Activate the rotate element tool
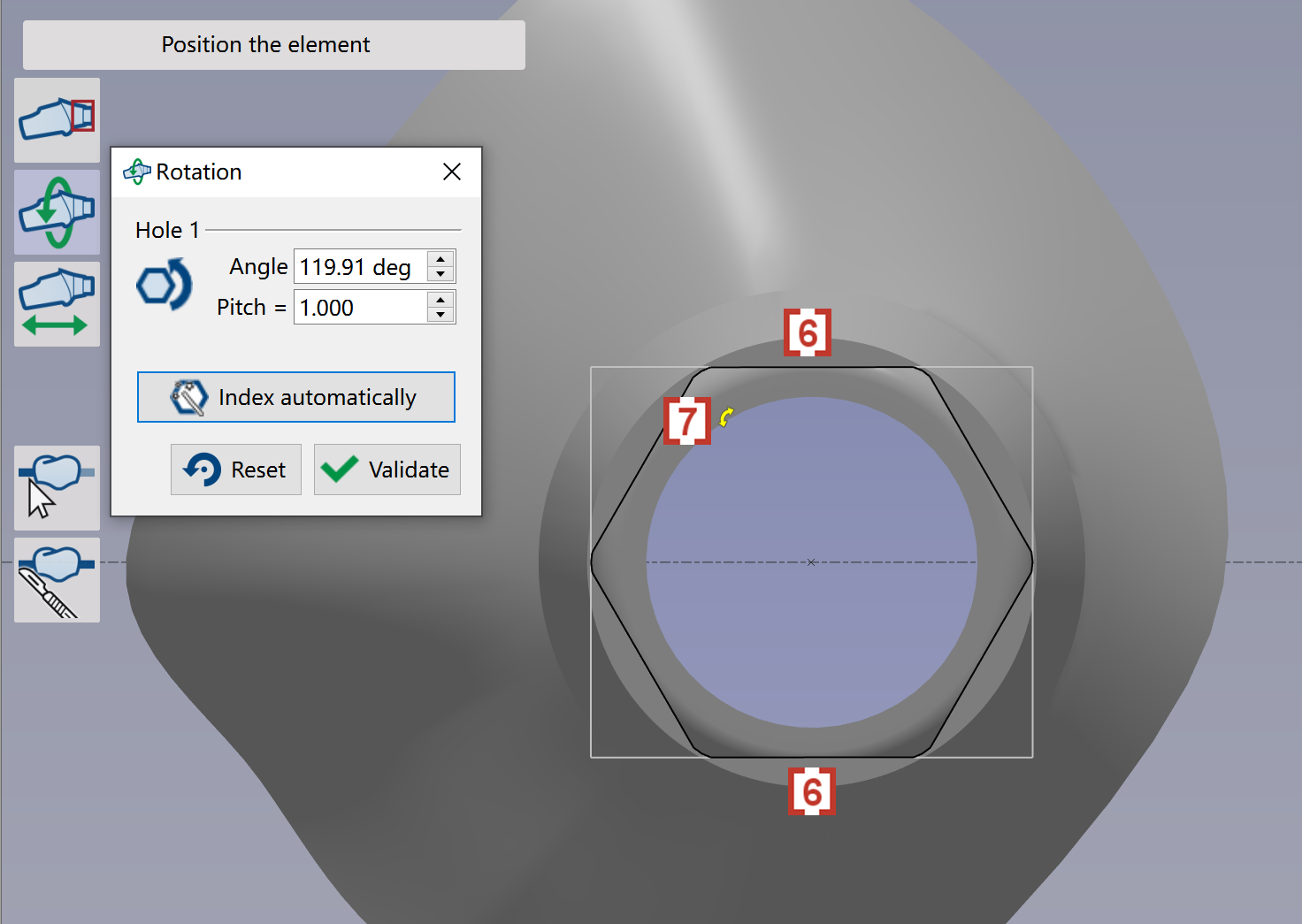 coord(57,212)
